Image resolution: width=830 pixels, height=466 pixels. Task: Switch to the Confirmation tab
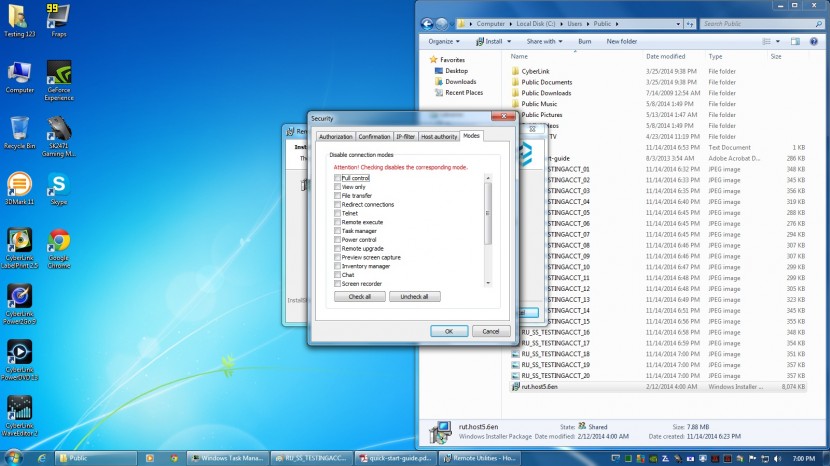pos(374,137)
